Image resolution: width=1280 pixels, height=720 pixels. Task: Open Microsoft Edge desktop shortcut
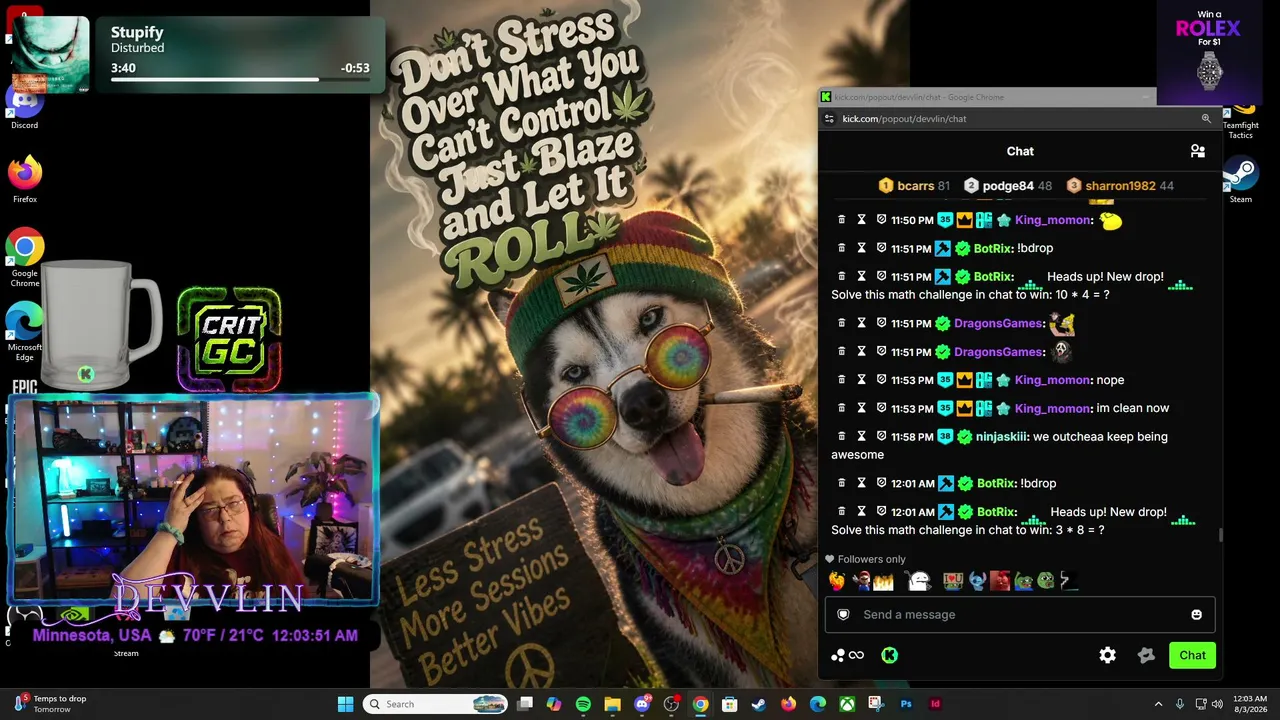[25, 332]
